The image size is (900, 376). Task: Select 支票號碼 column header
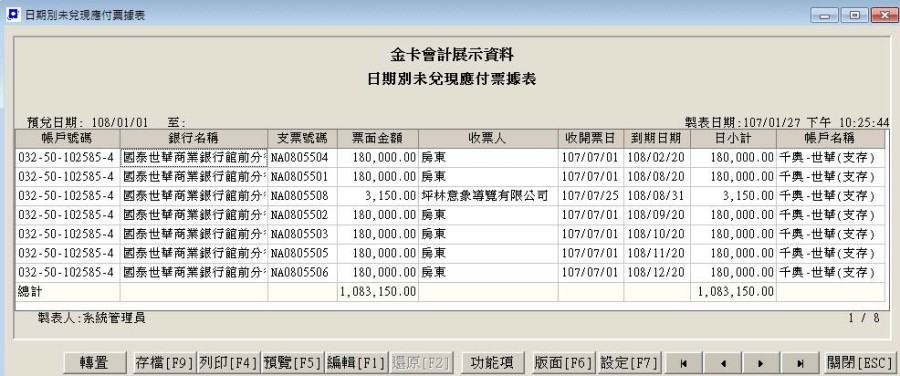pyautogui.click(x=302, y=138)
